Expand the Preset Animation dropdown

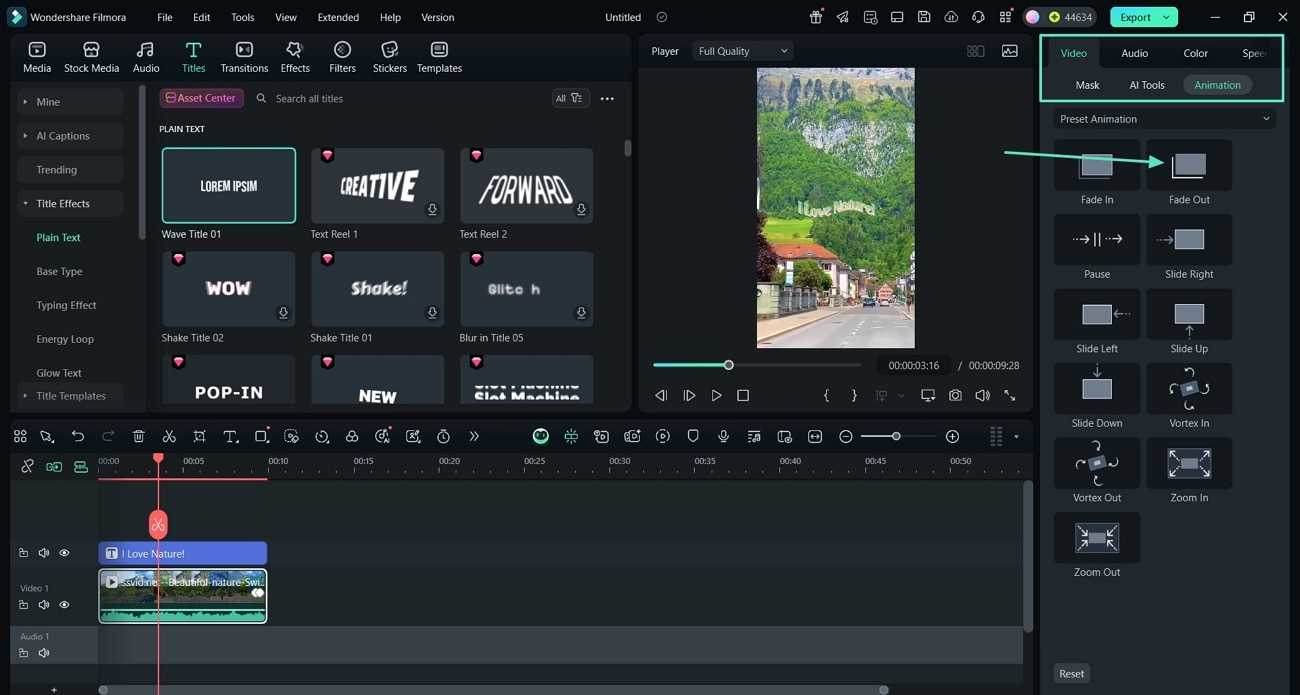click(x=1162, y=118)
